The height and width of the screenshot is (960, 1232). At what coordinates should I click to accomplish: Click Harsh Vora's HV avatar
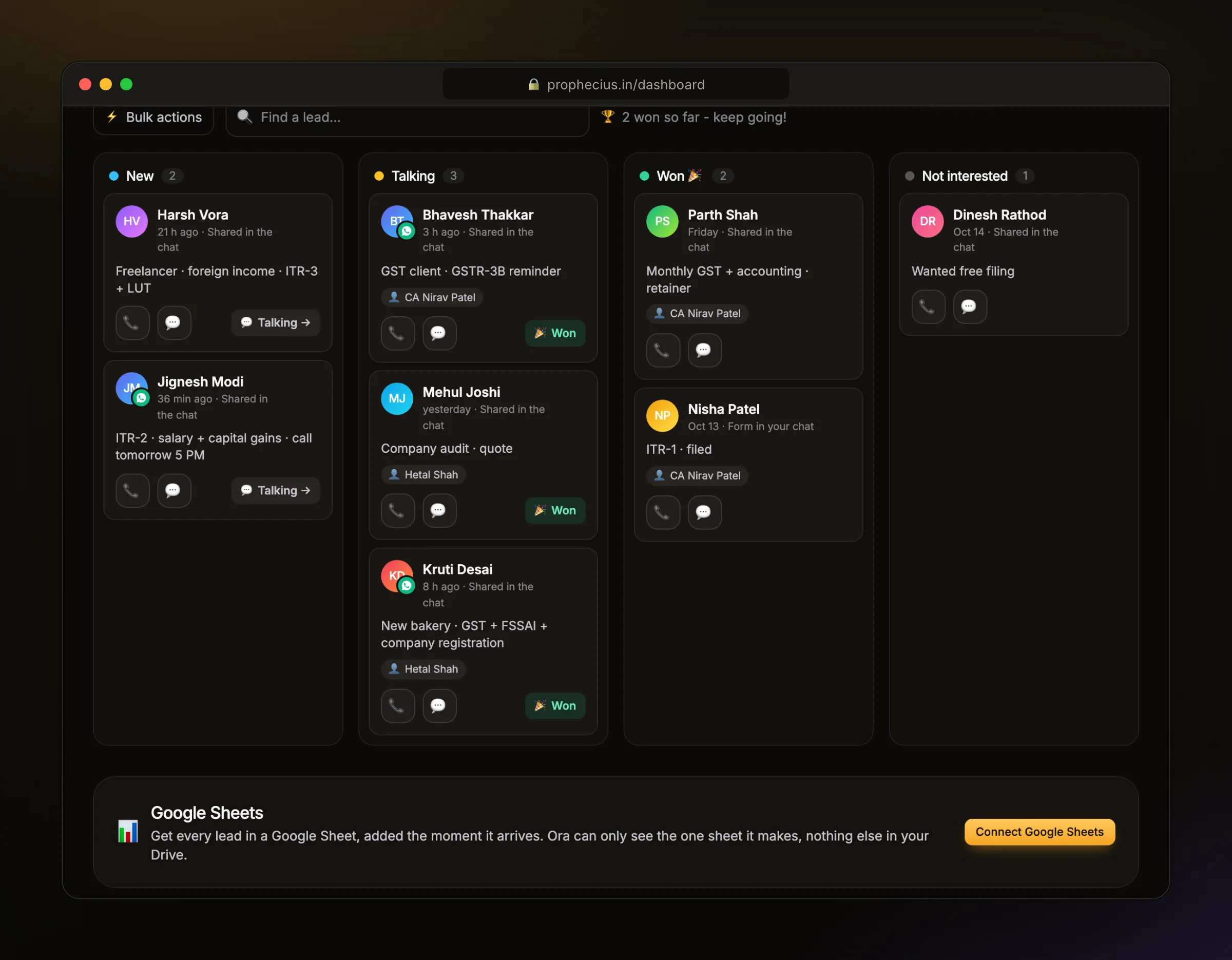point(131,221)
